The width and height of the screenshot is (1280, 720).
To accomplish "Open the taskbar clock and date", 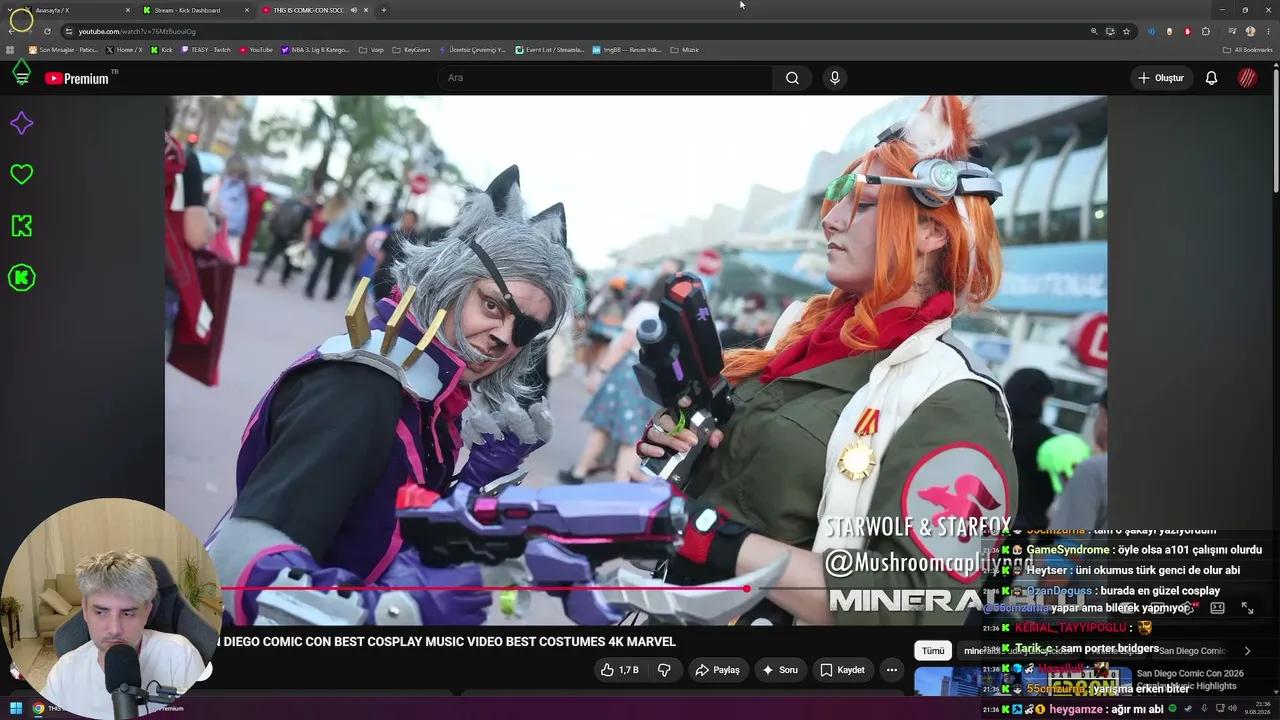I will point(1257,708).
